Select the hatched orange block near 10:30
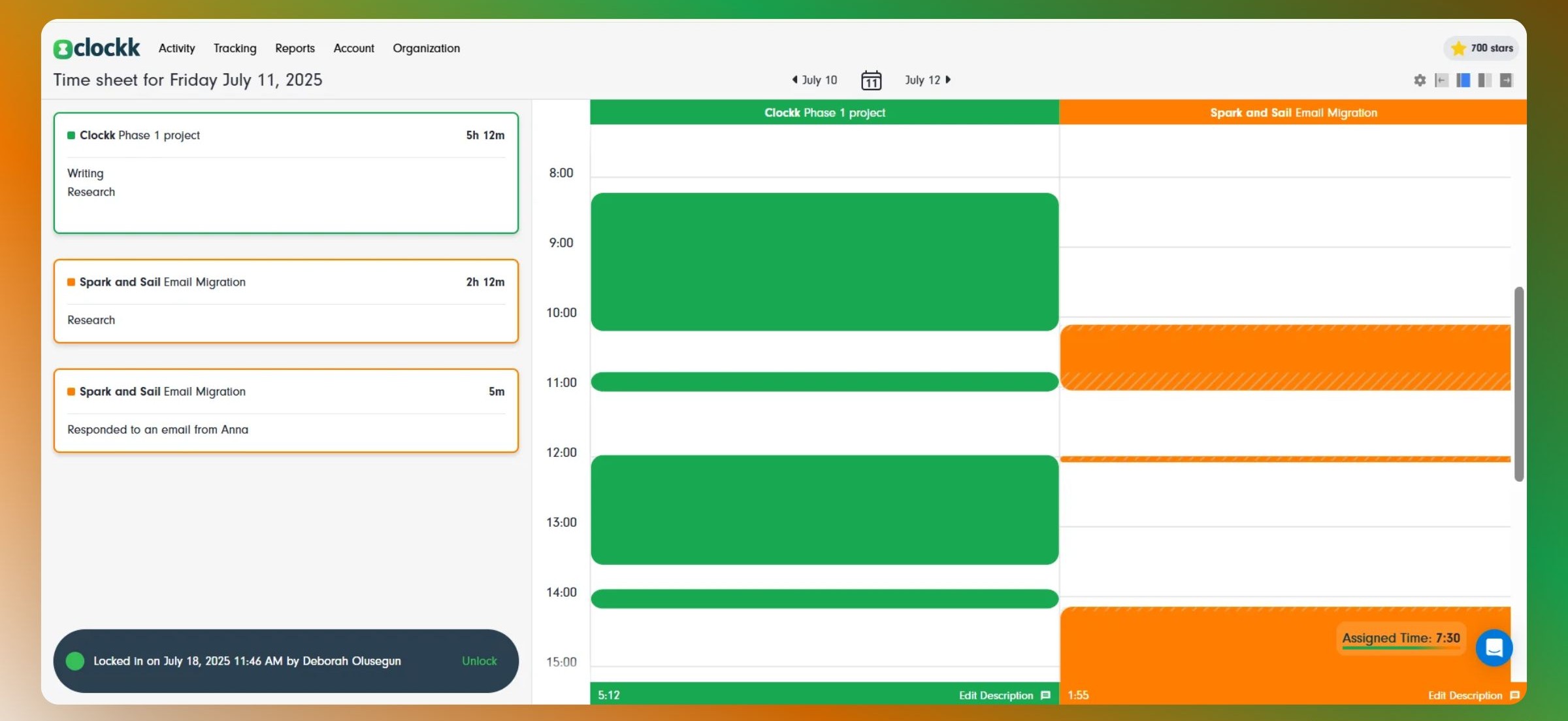Viewport: 1568px width, 721px height. point(1285,358)
